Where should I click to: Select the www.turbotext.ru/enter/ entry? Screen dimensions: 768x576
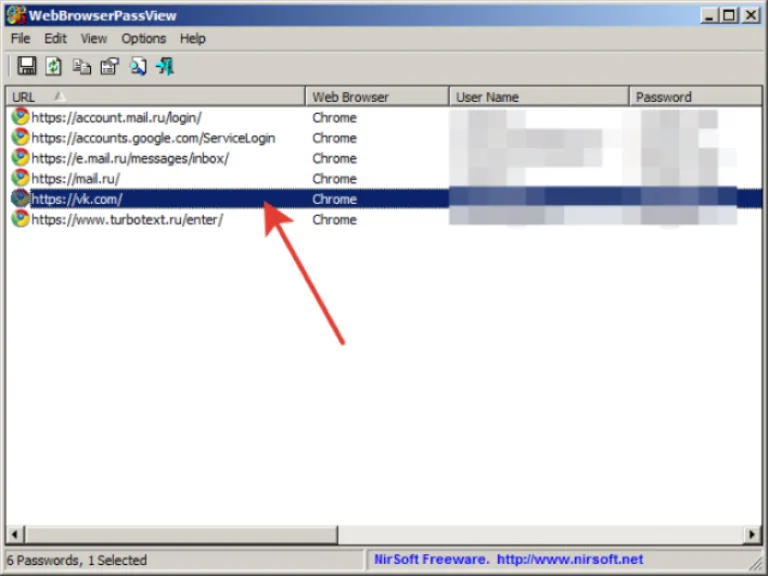(x=127, y=219)
